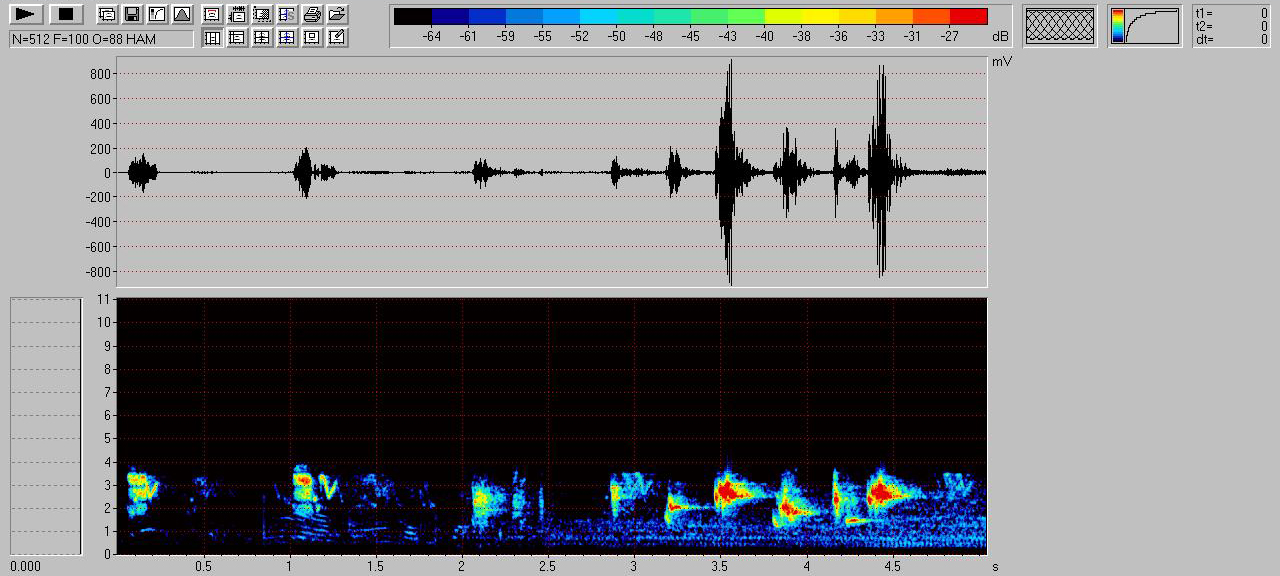Click the overlapping windows copy icon
Image resolution: width=1280 pixels, height=576 pixels.
(x=106, y=15)
